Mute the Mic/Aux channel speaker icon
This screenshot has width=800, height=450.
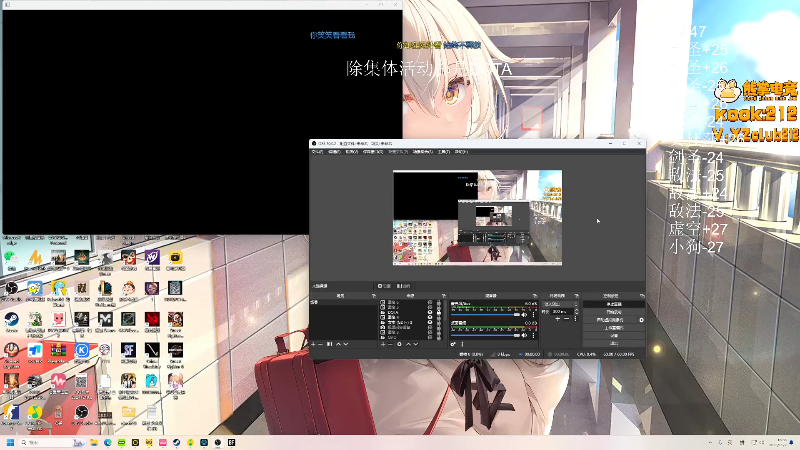click(x=524, y=315)
